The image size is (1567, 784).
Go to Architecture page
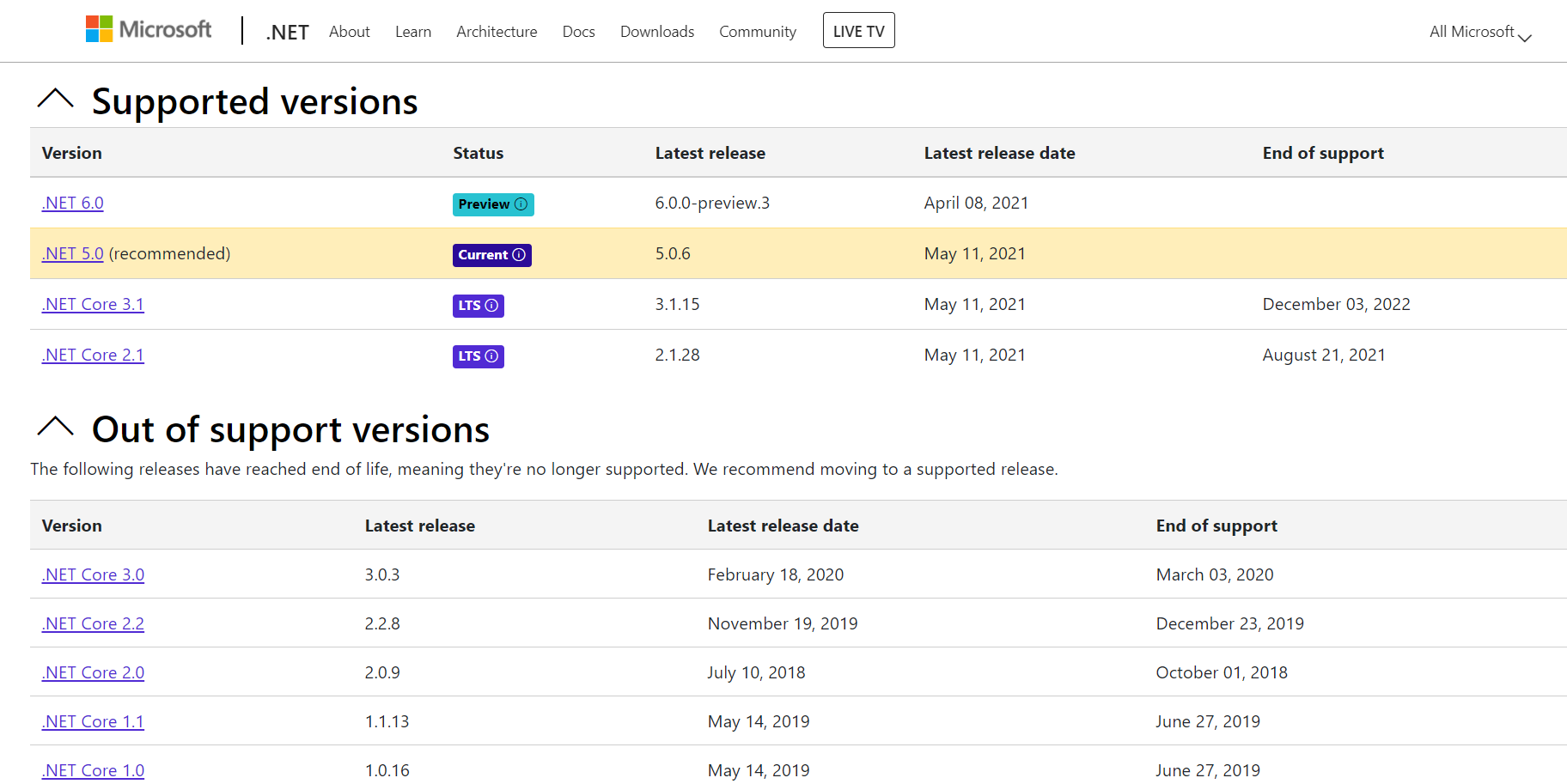497,32
